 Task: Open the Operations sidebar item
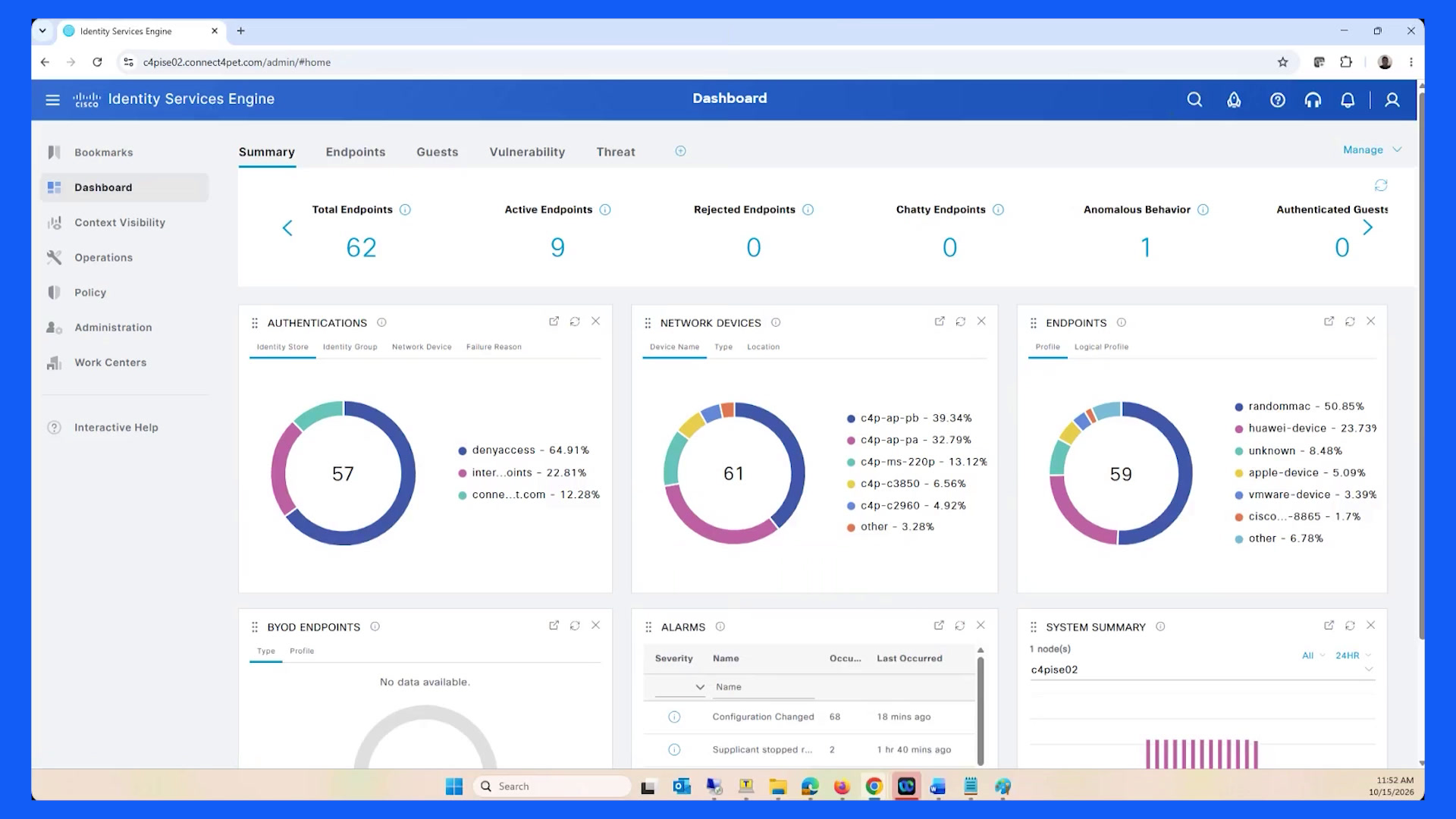pyautogui.click(x=104, y=257)
